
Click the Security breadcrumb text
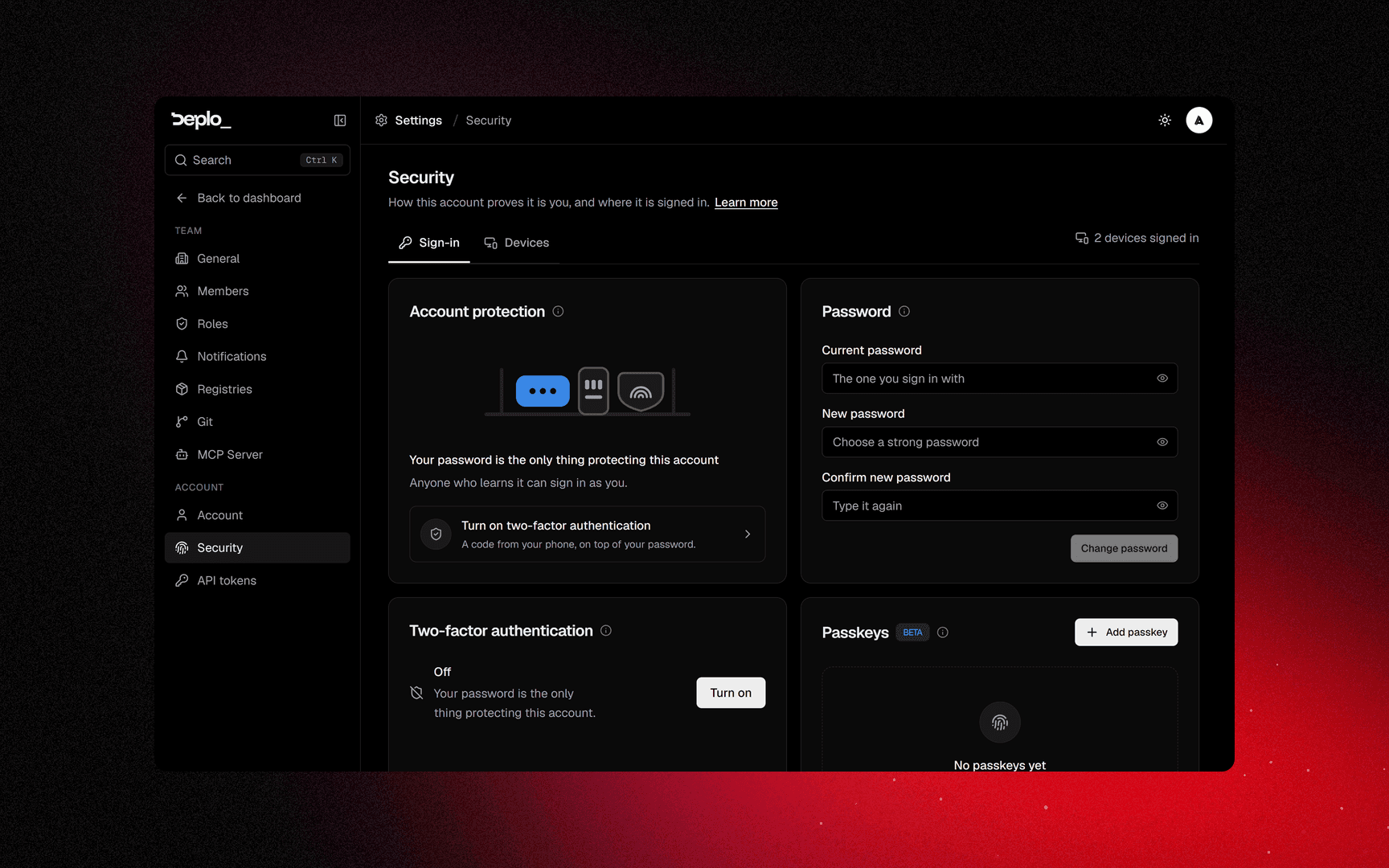489,121
